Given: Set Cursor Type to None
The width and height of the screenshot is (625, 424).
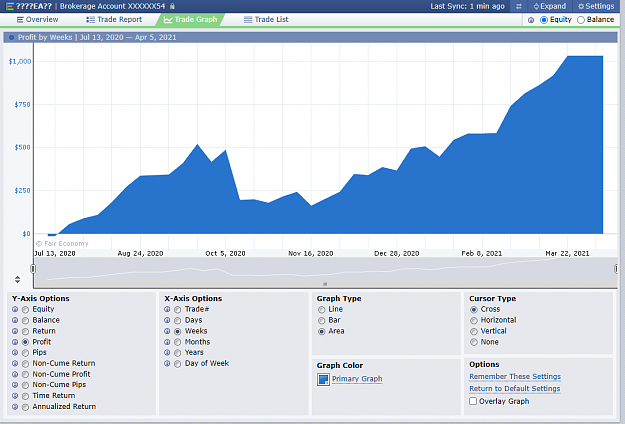Looking at the screenshot, I should (474, 342).
